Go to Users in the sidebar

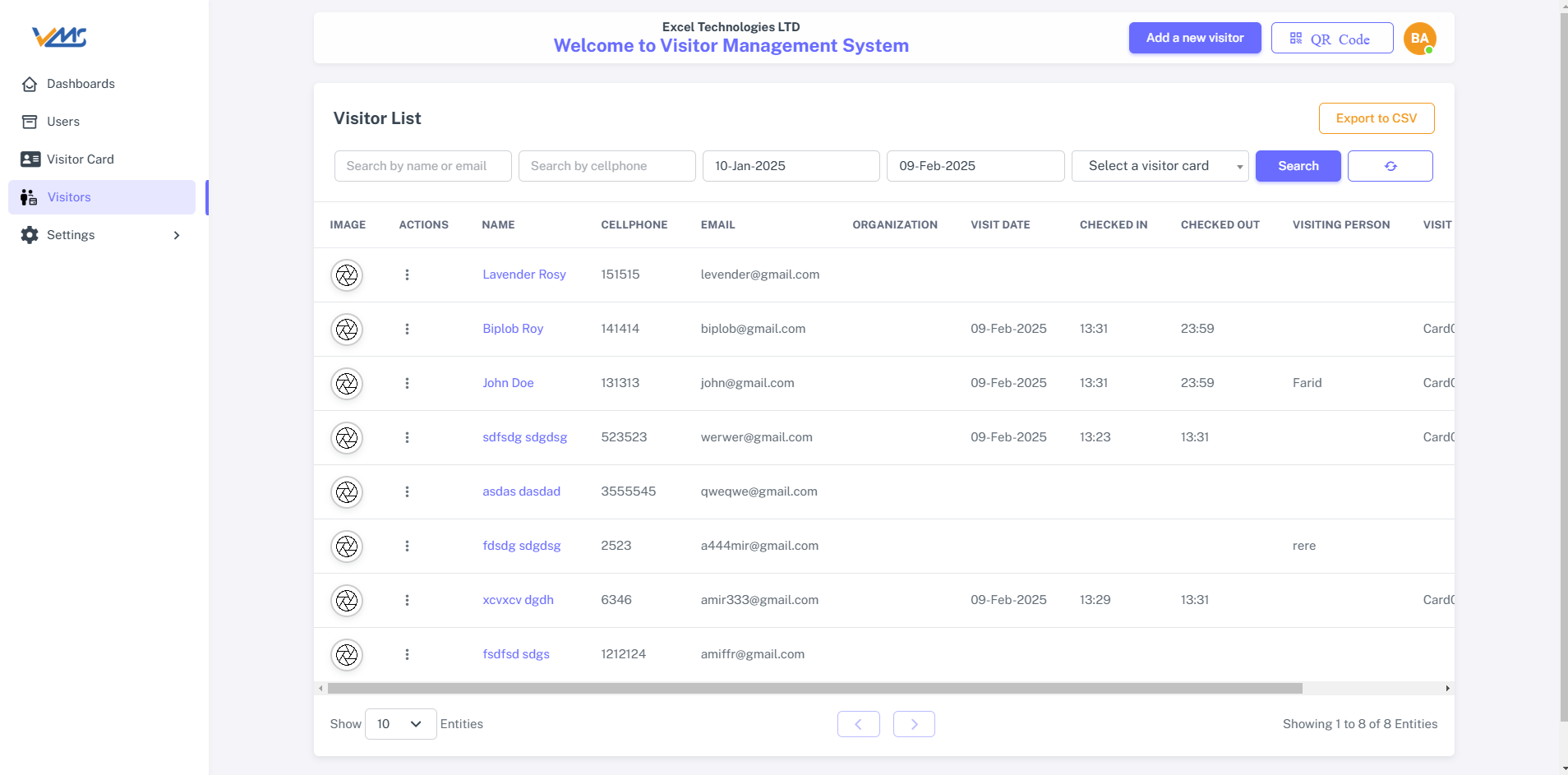click(x=62, y=122)
